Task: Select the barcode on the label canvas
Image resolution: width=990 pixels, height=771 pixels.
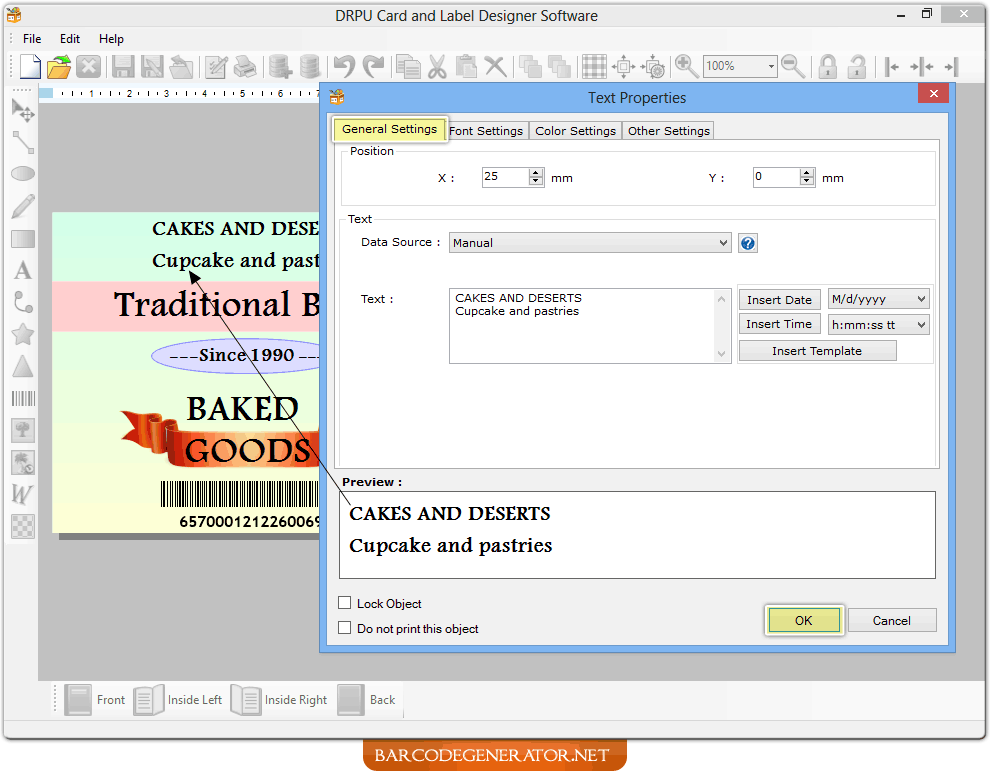Action: click(240, 494)
